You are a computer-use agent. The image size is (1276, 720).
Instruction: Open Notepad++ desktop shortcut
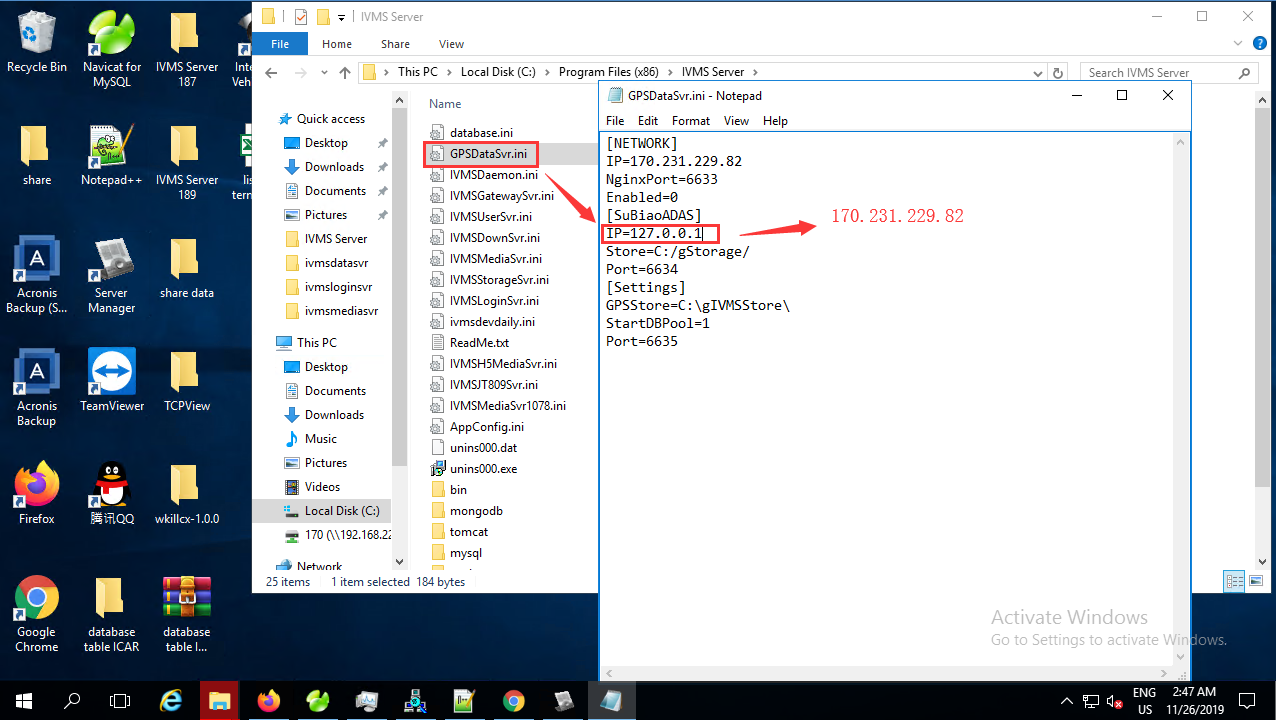(112, 155)
